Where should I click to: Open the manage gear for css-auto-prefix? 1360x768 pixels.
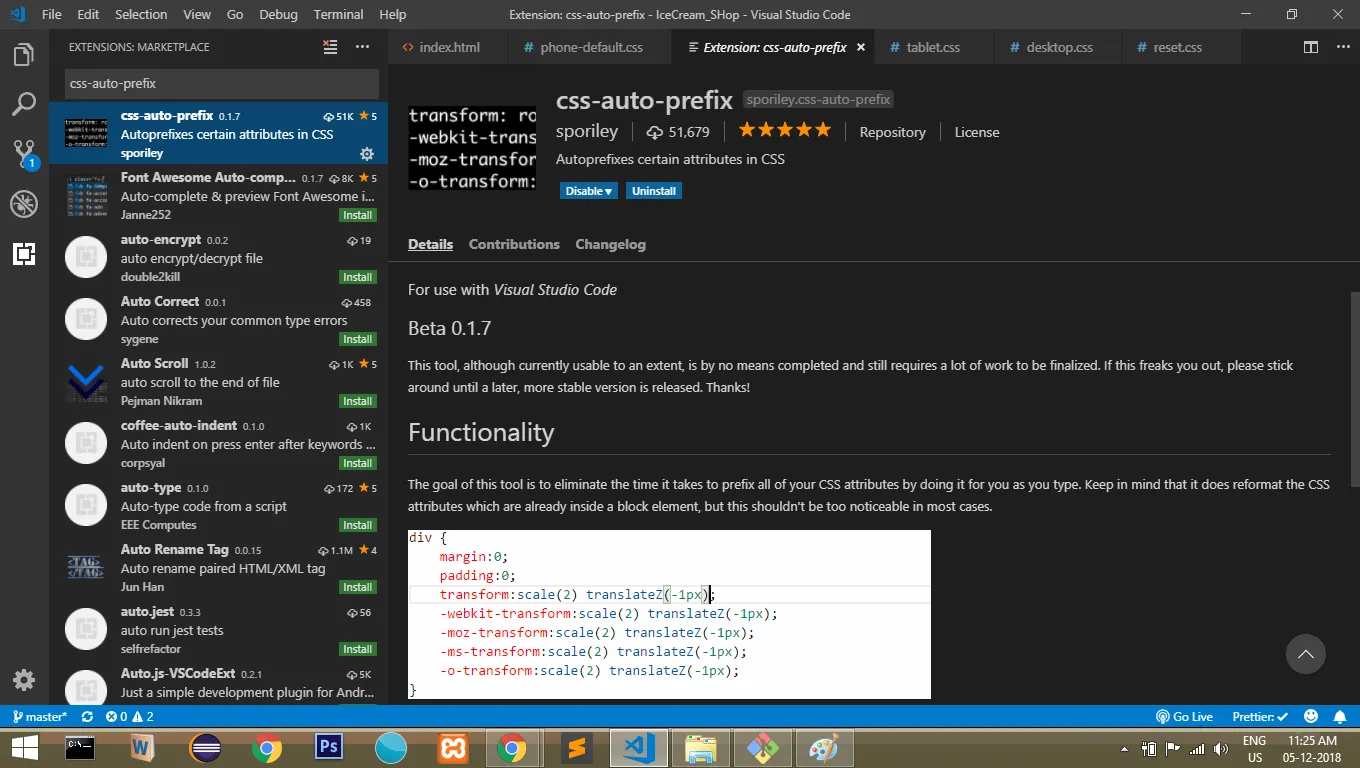click(367, 153)
